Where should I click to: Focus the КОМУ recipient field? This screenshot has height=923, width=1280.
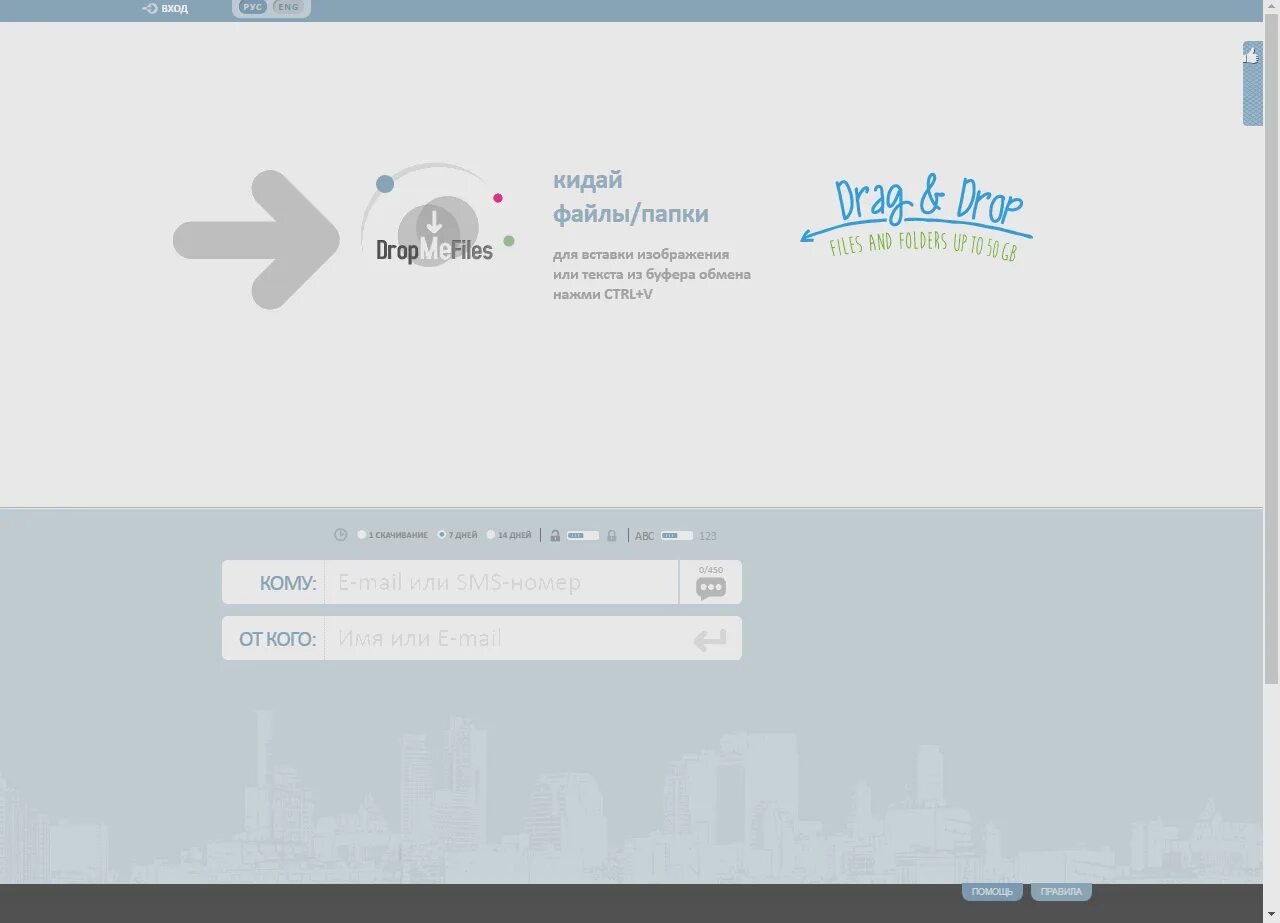tap(501, 582)
